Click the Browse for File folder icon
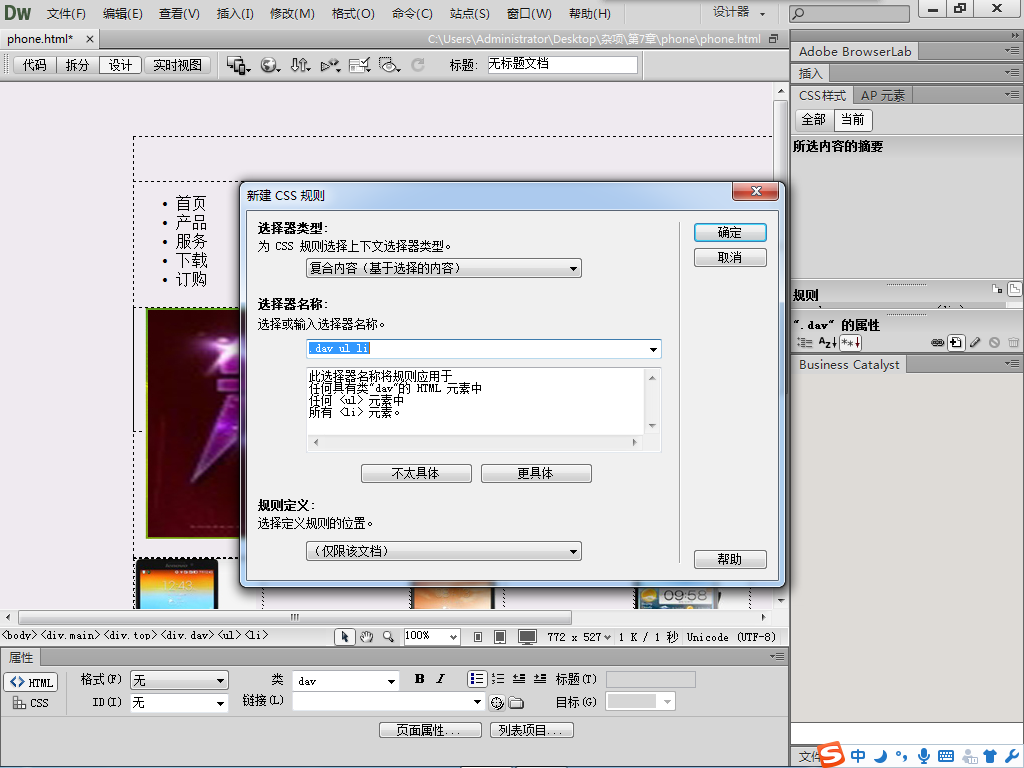Screen dimensions: 1024x768 click(517, 703)
